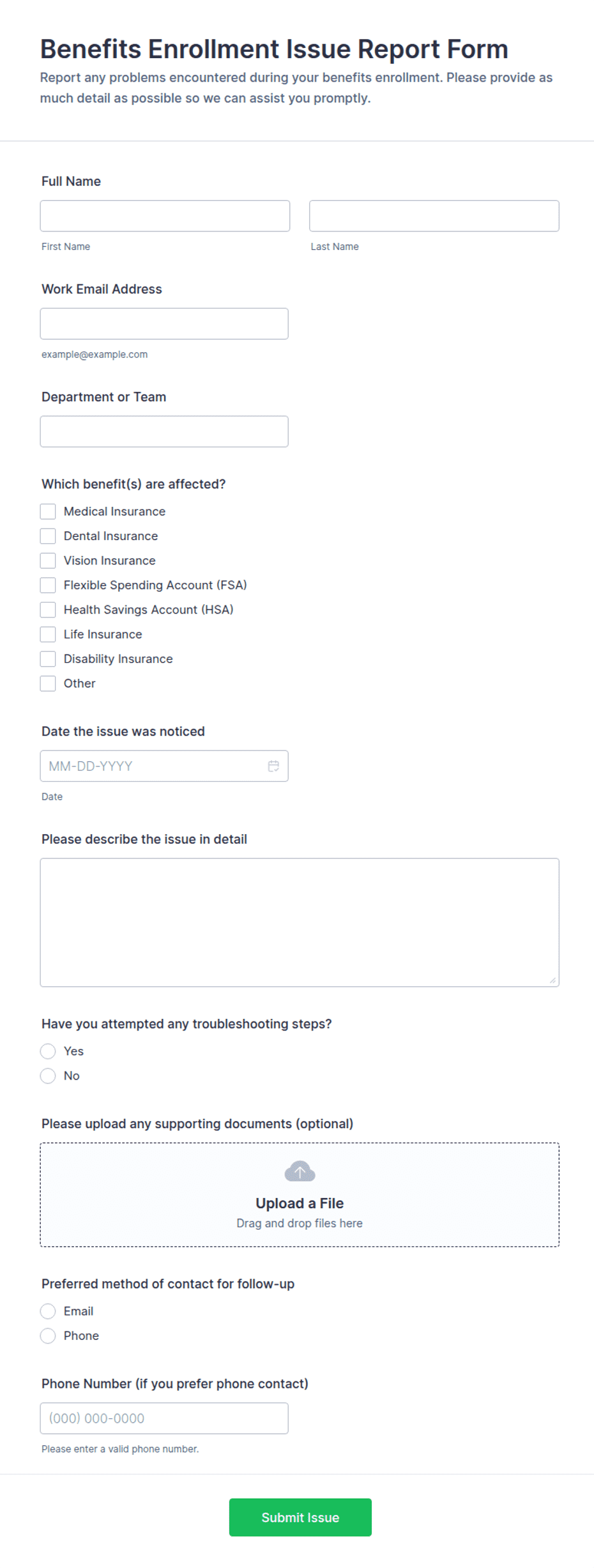Select Phone as preferred contact method

pos(48,1336)
